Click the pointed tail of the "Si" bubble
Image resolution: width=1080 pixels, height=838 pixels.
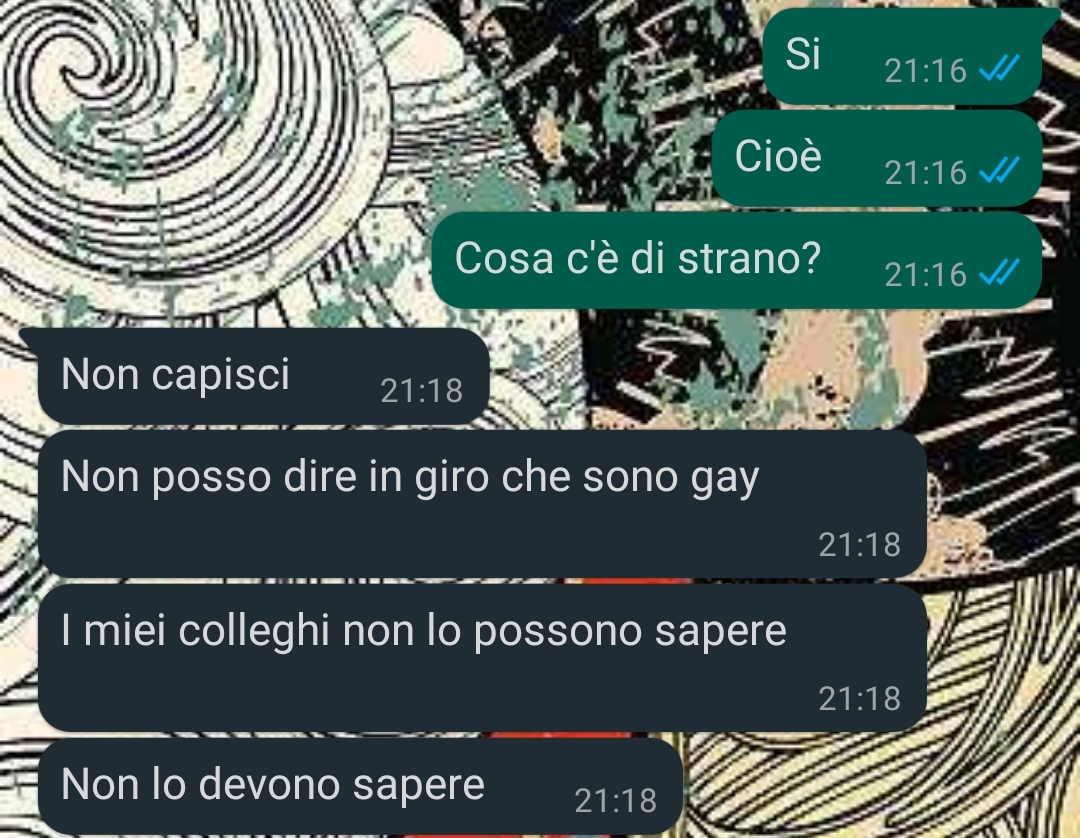[1049, 17]
